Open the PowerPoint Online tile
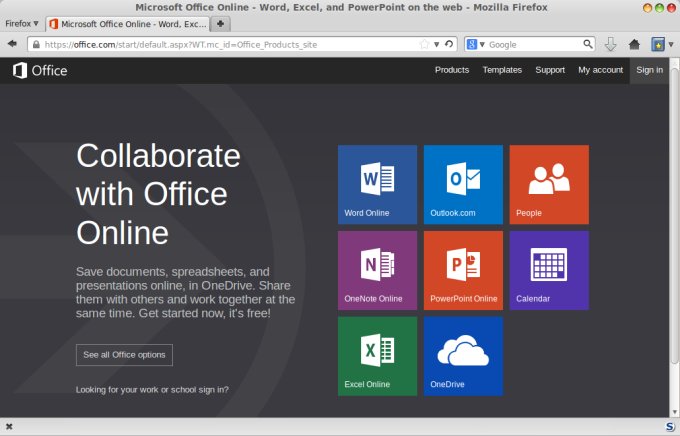Image resolution: width=680 pixels, height=436 pixels. [x=463, y=270]
